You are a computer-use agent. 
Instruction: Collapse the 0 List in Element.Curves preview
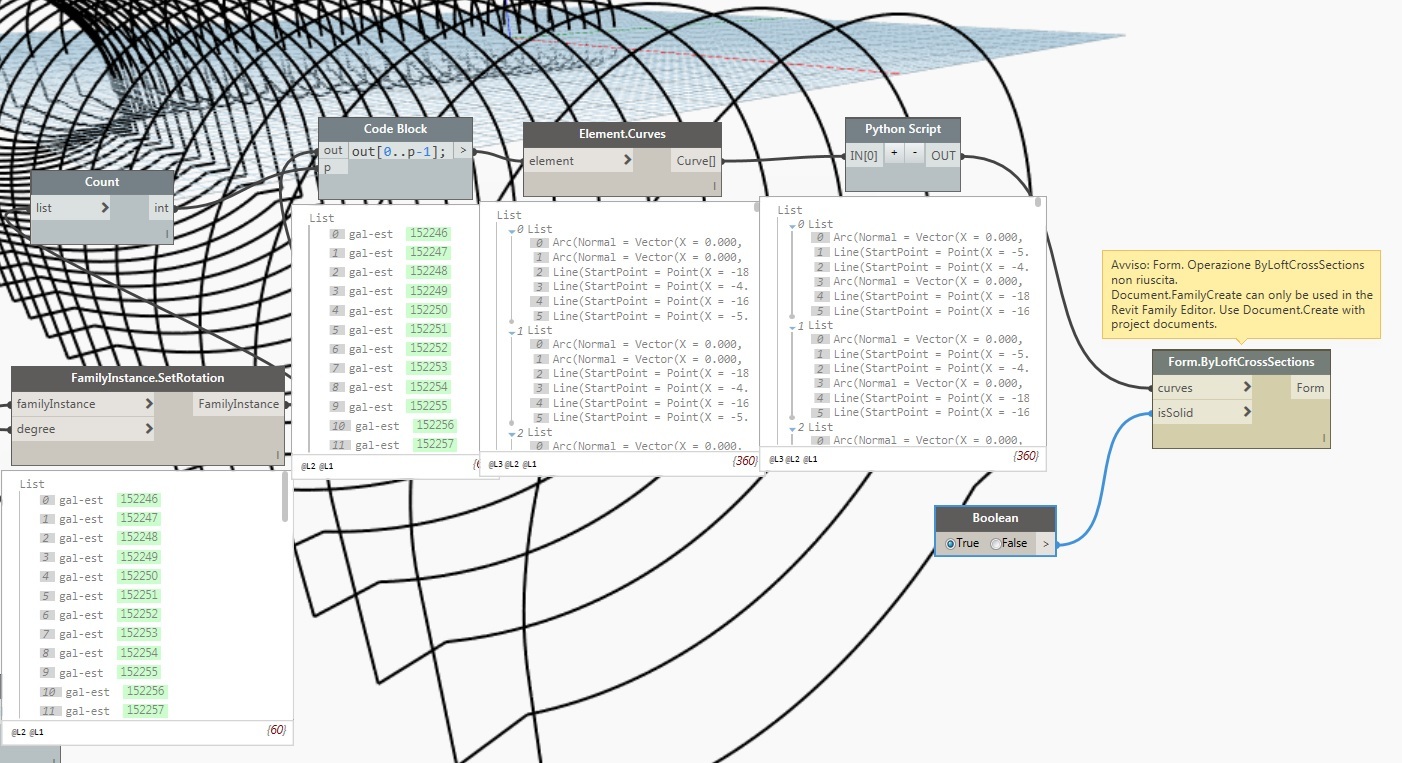pos(512,230)
